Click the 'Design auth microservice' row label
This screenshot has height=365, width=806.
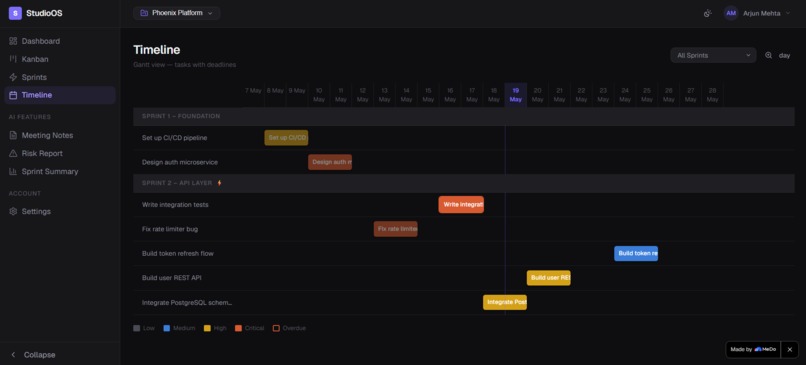tap(180, 162)
